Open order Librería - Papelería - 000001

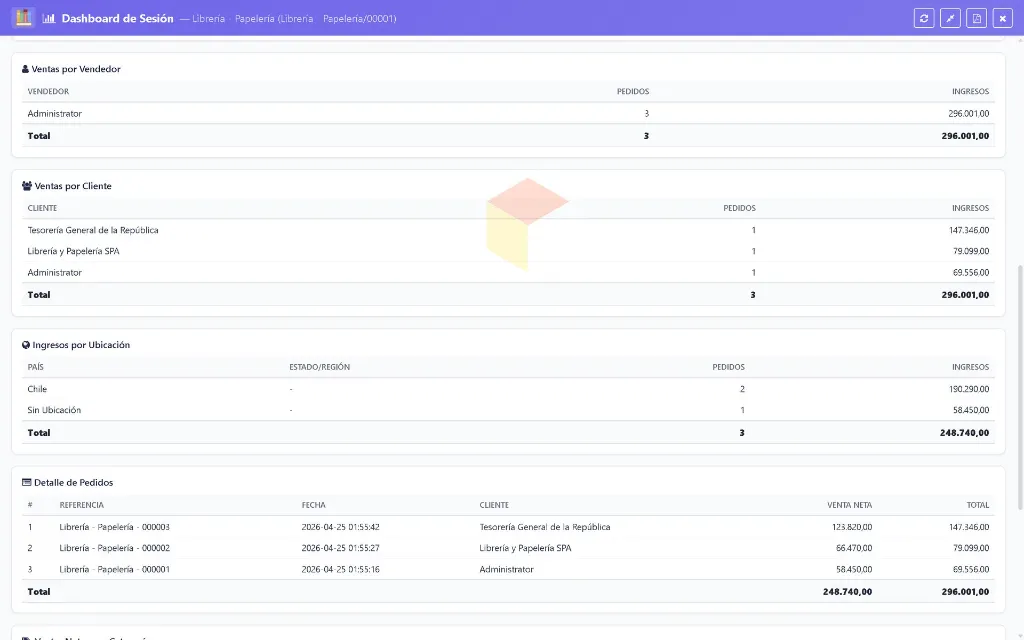click(114, 569)
